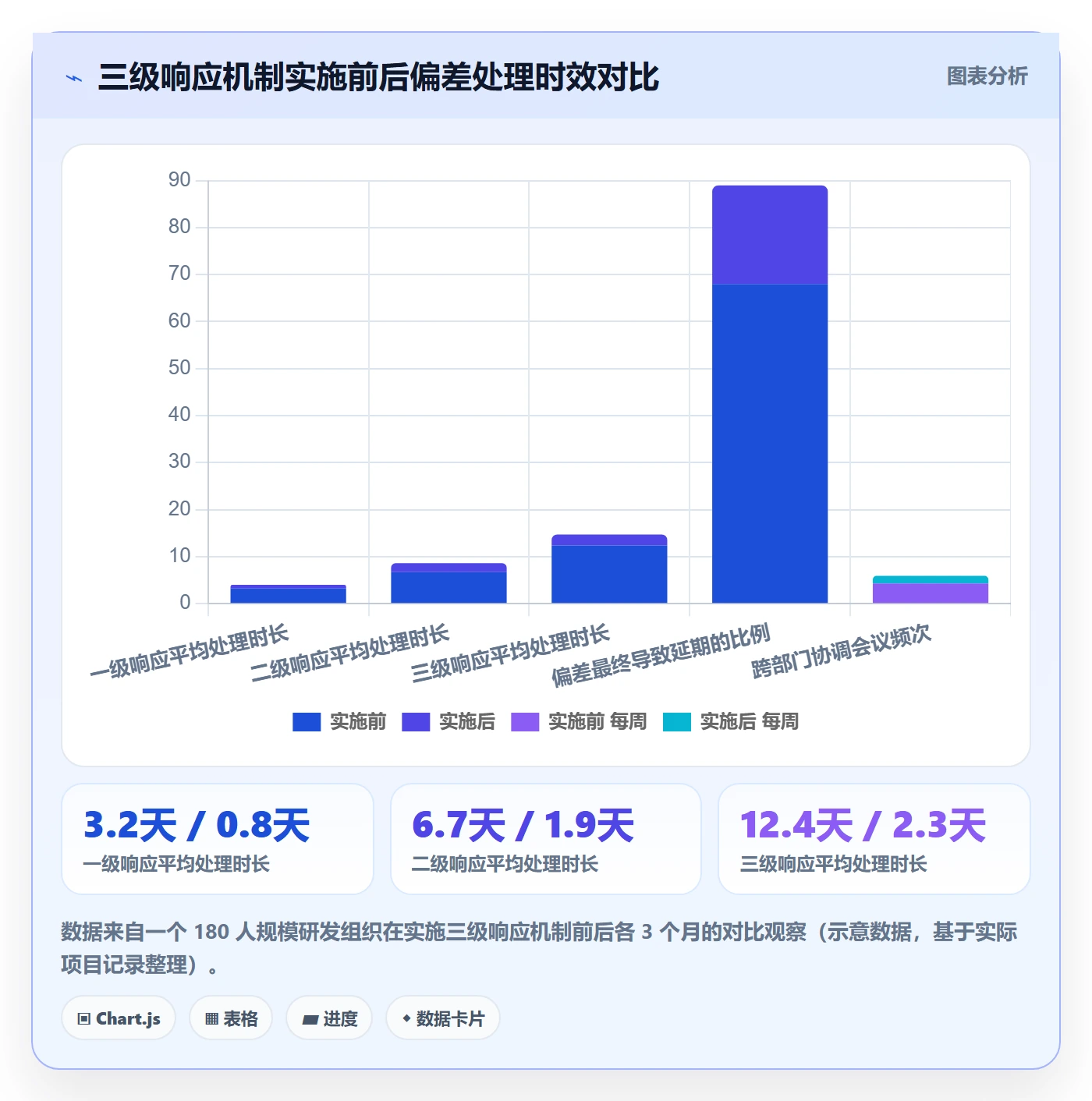Select the 表格 tag
Image resolution: width=1092 pixels, height=1101 pixels.
point(231,1018)
